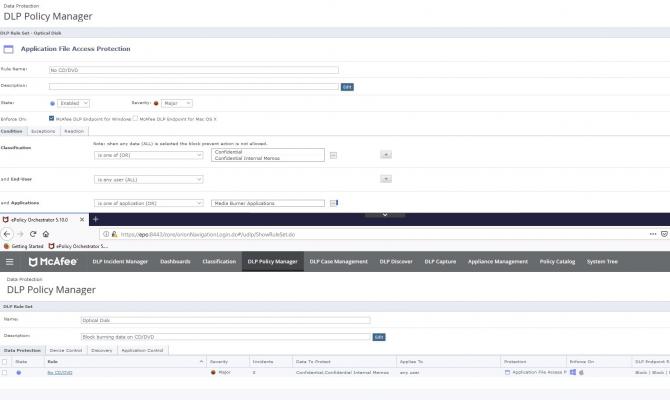The image size is (670, 400).
Task: Click the lock warning icon in address bar
Action: pos(114,234)
